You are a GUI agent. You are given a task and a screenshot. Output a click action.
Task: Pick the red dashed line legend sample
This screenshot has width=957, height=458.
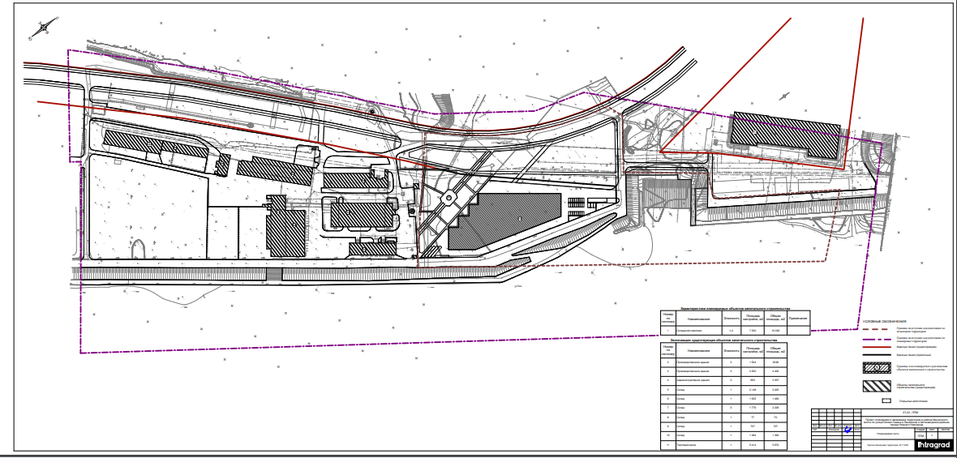click(x=877, y=330)
